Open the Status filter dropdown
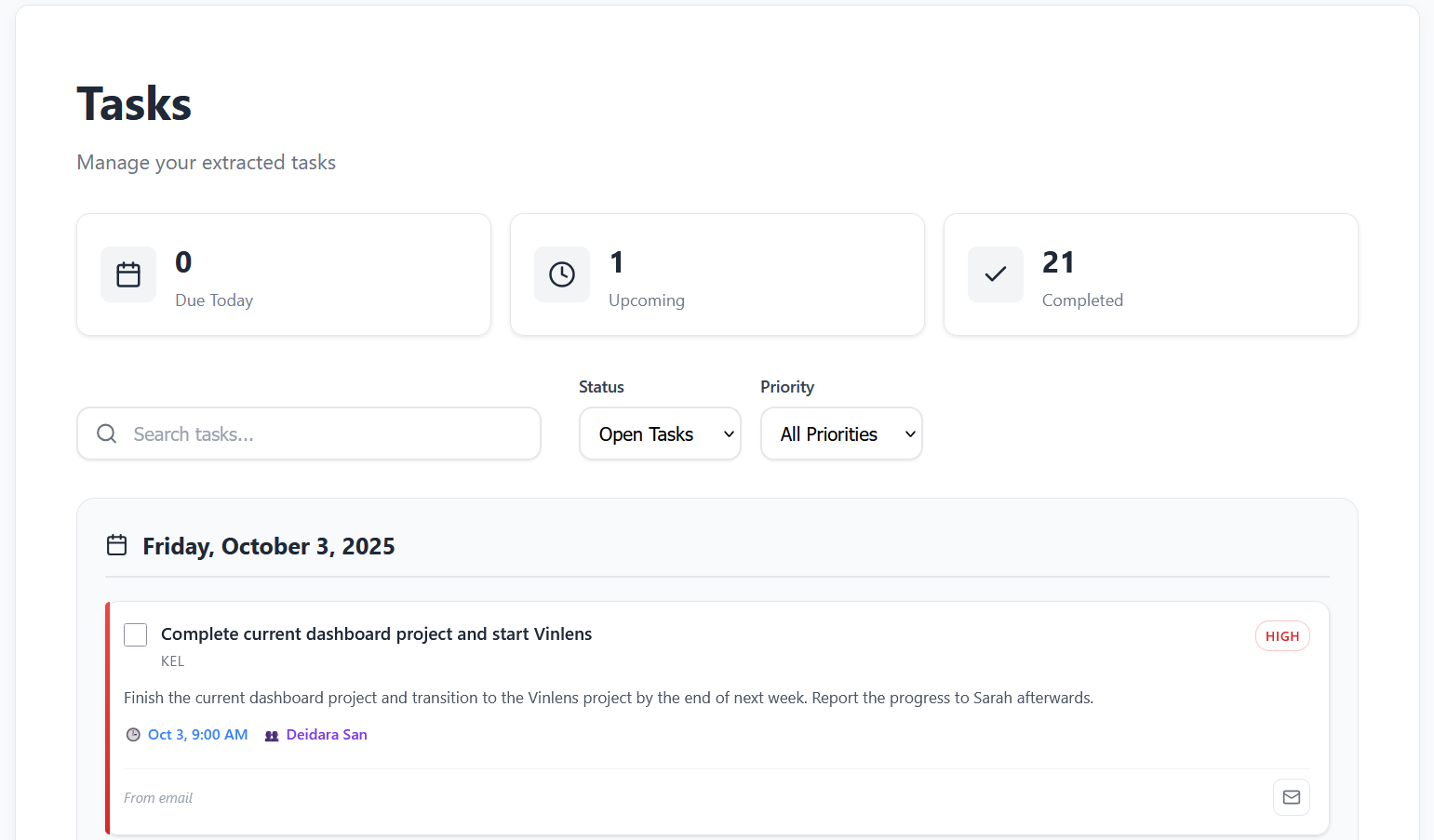The height and width of the screenshot is (840, 1434). click(660, 433)
